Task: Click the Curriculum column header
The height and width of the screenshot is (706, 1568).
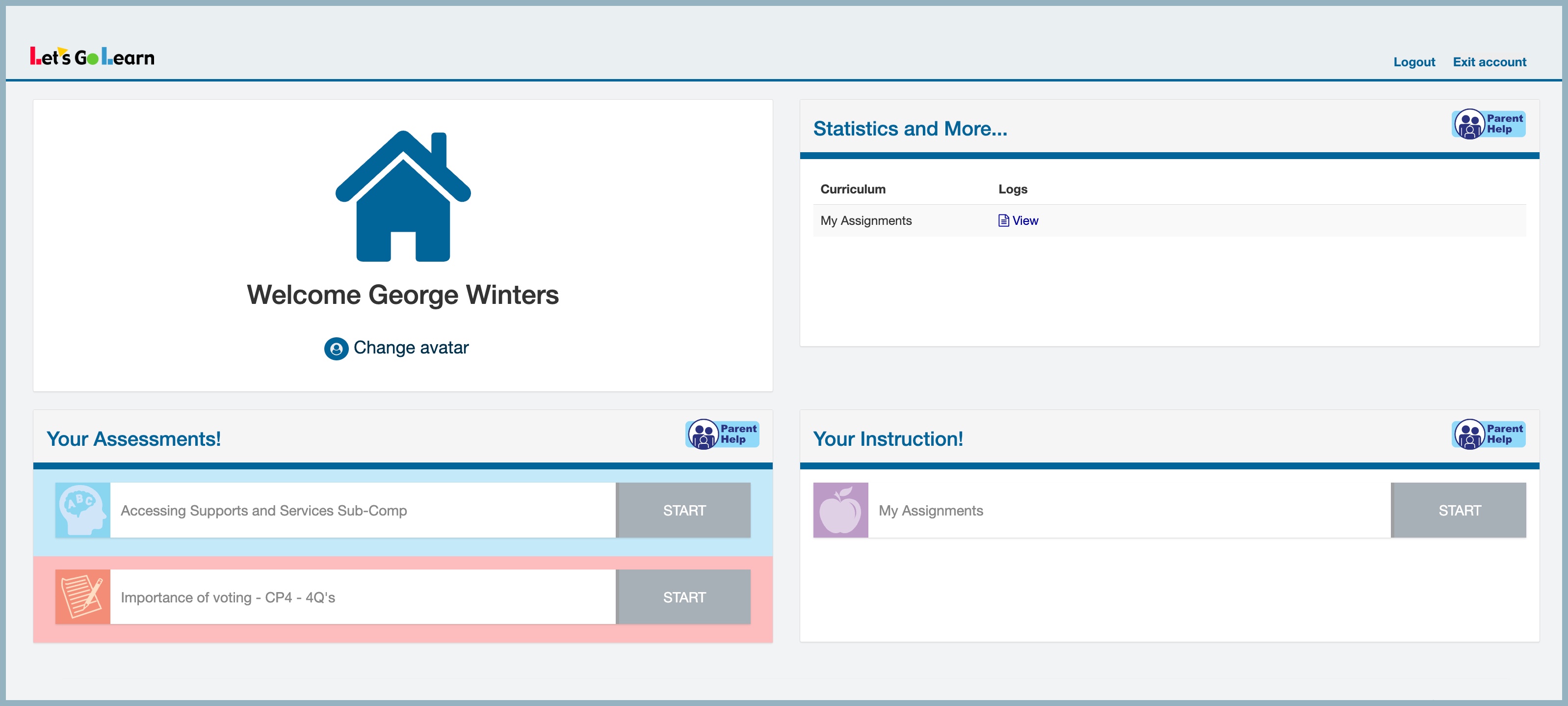Action: [x=853, y=189]
